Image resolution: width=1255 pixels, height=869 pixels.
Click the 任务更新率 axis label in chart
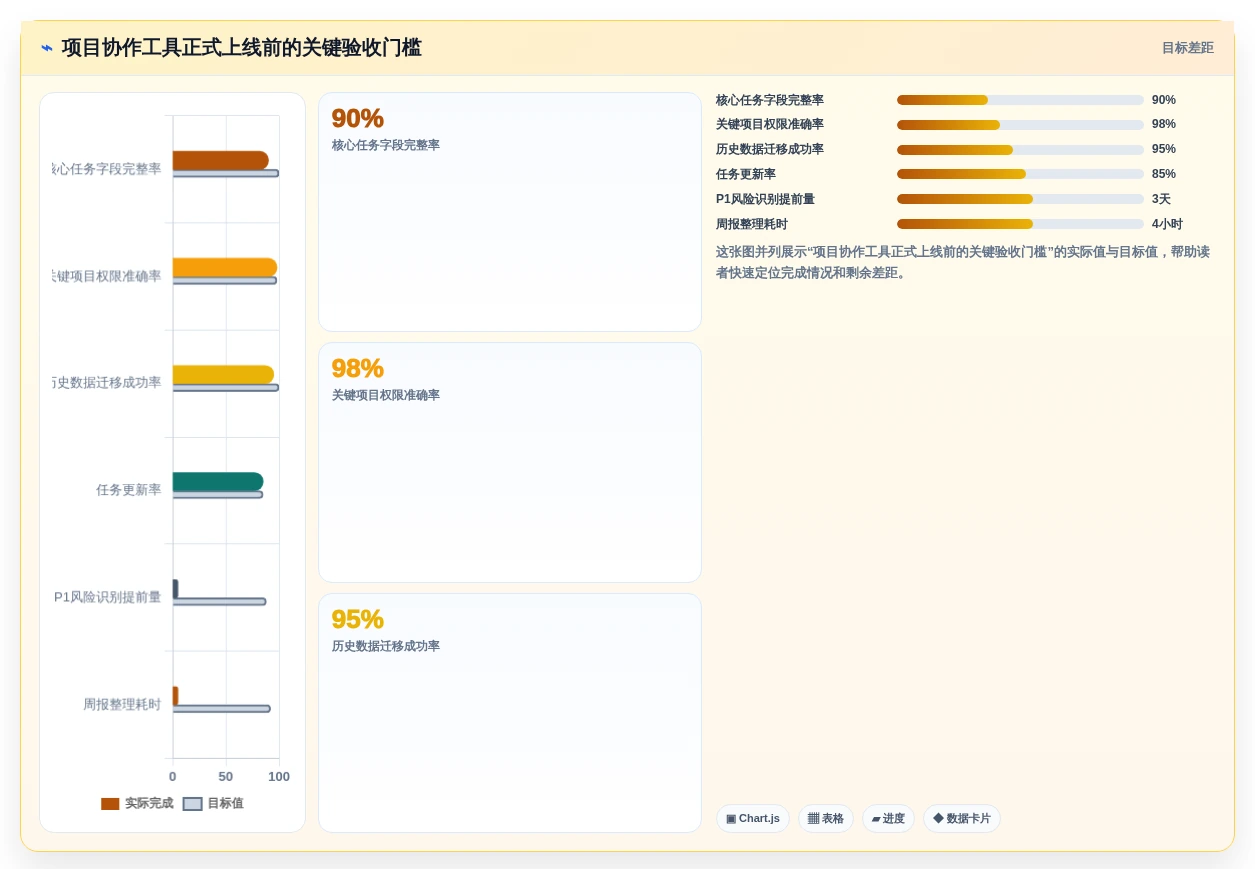(x=128, y=490)
